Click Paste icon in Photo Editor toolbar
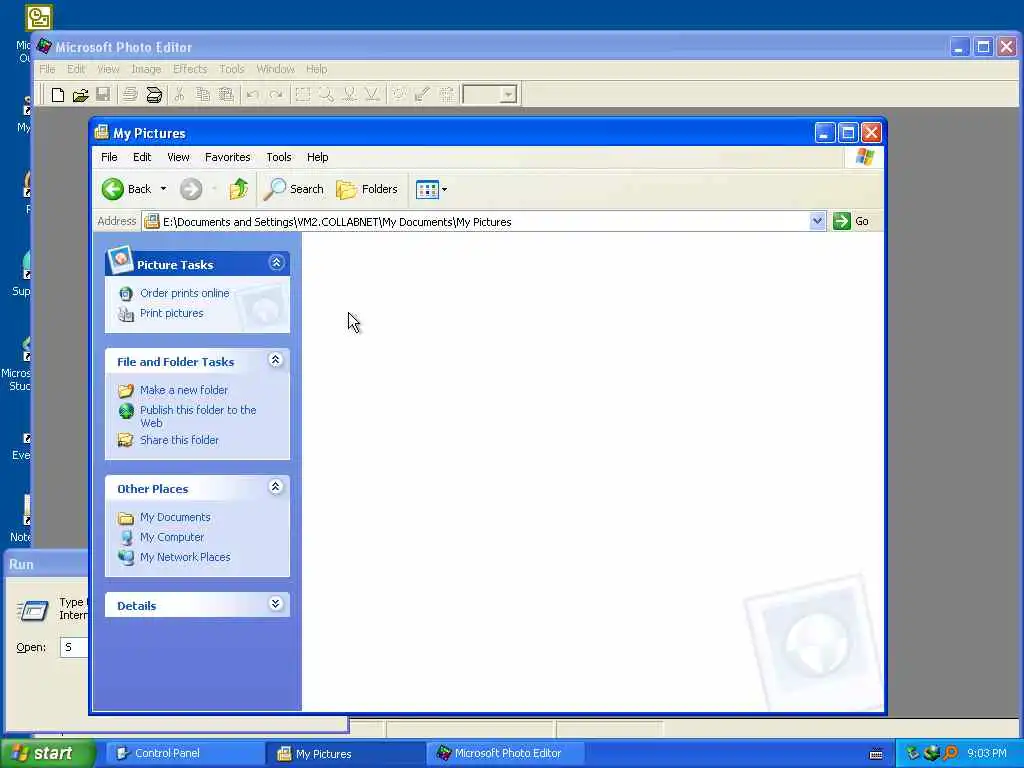This screenshot has height=768, width=1024. 226,95
